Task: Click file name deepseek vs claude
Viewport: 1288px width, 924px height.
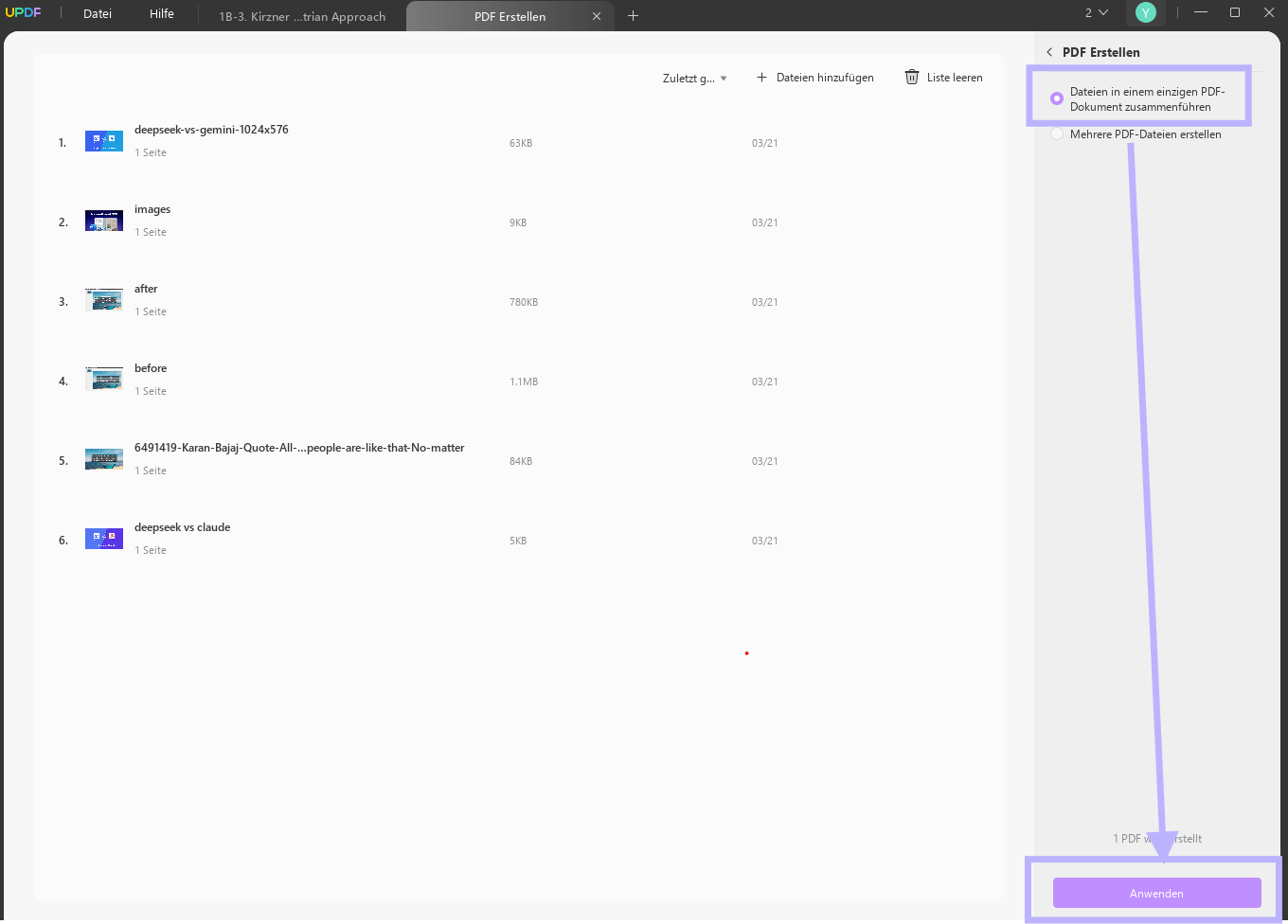Action: click(182, 527)
